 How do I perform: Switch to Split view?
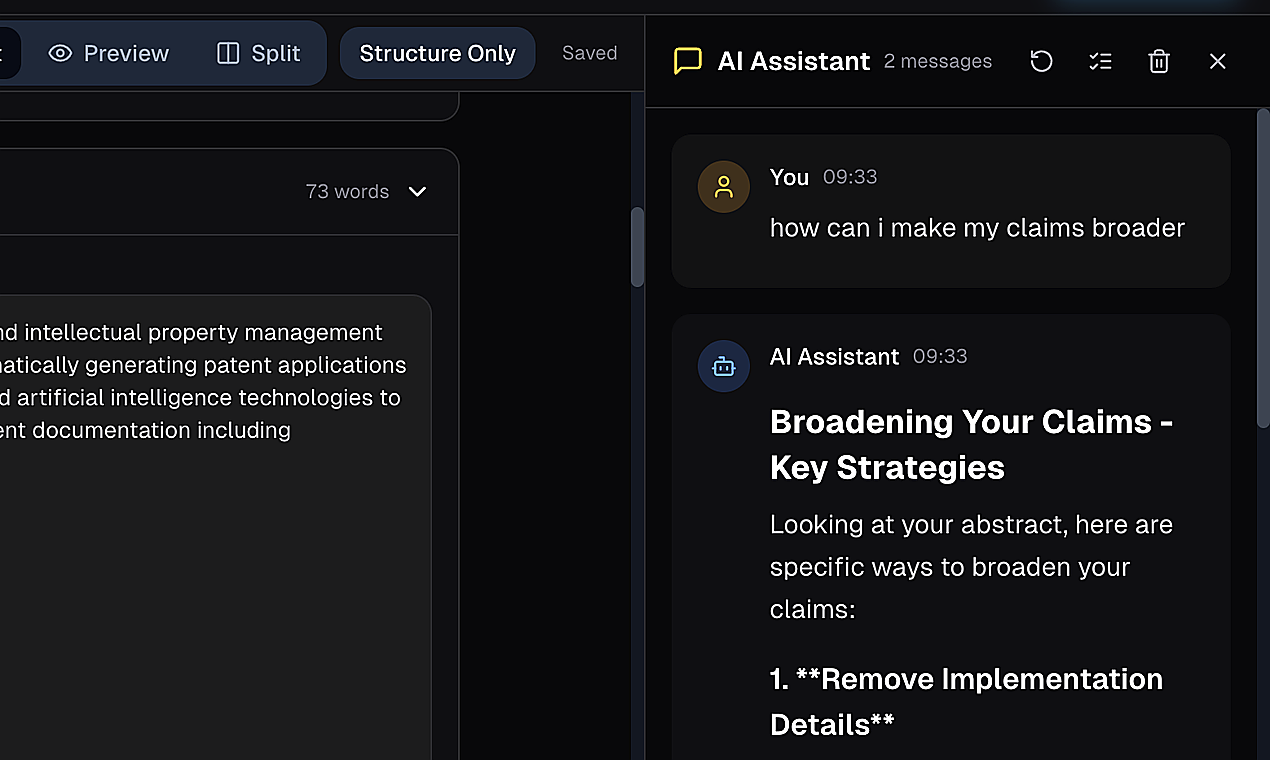click(x=258, y=53)
